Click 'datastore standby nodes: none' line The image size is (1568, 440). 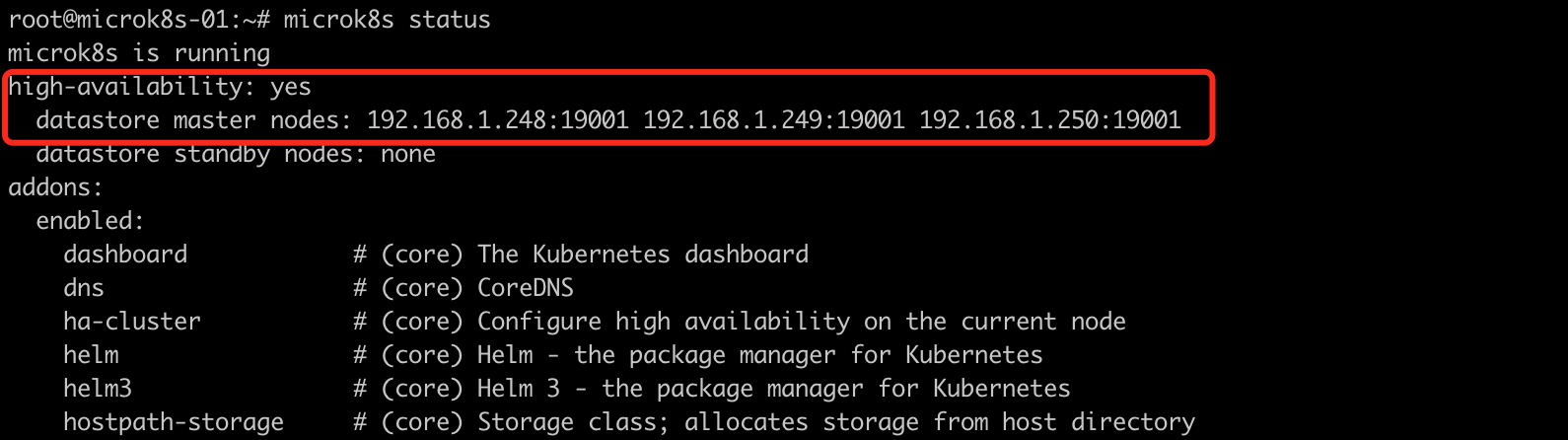[x=236, y=154]
